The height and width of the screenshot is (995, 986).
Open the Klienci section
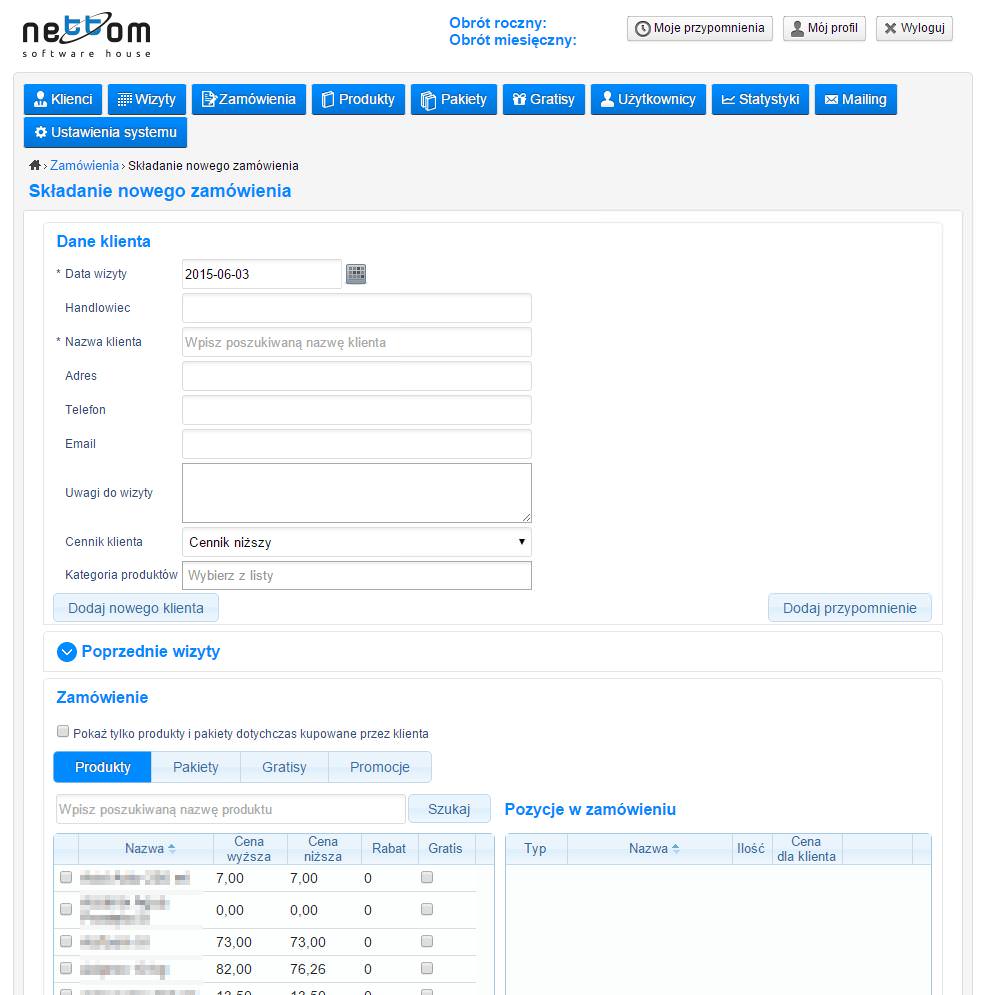(x=63, y=99)
